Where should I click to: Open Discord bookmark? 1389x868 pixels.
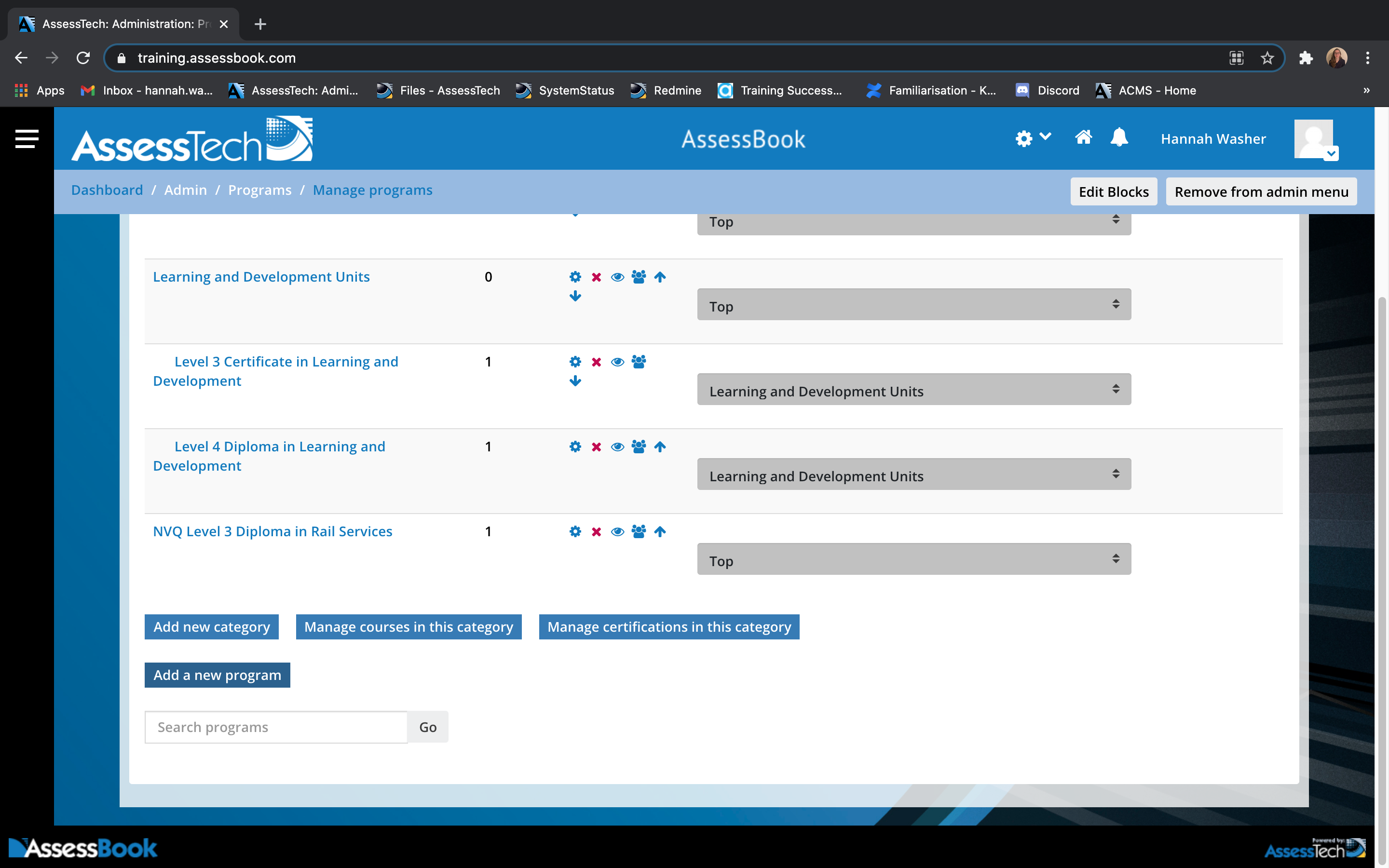1048,90
